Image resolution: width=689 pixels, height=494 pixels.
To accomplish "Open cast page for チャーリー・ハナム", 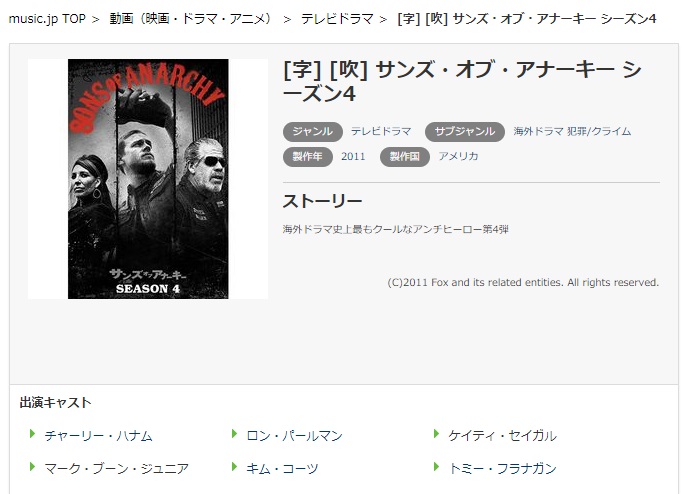I will 98,436.
